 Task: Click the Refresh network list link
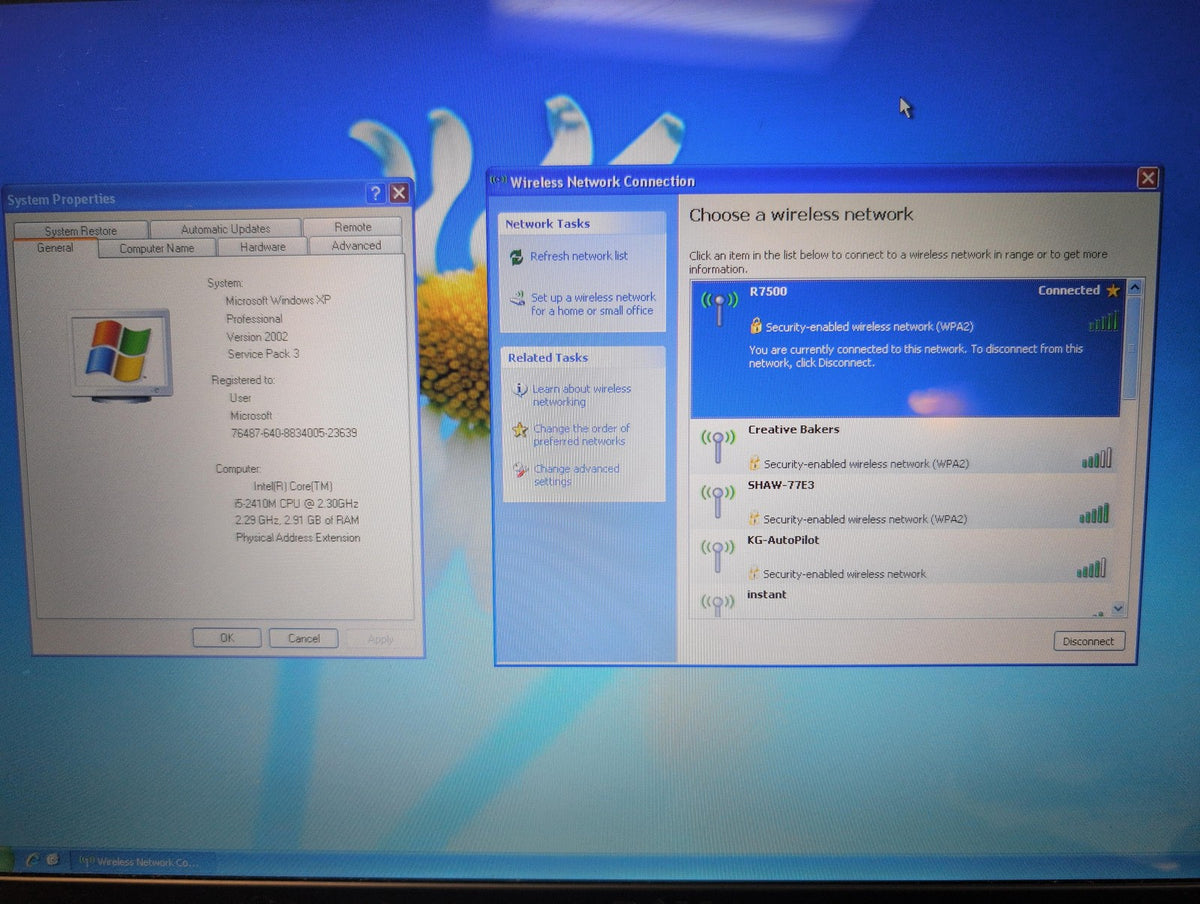point(578,256)
